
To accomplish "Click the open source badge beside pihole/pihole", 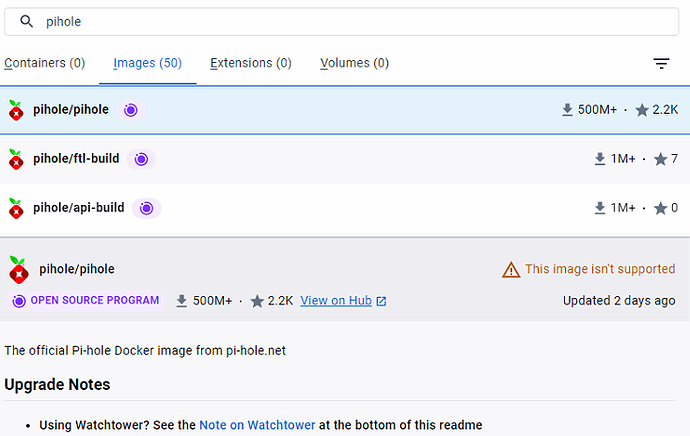I will coord(130,110).
